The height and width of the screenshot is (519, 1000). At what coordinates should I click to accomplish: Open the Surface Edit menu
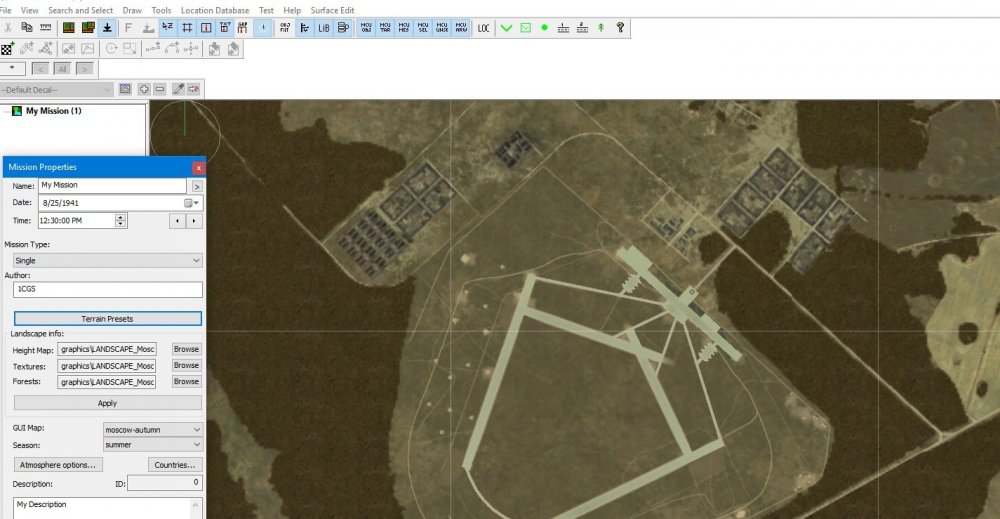point(332,10)
